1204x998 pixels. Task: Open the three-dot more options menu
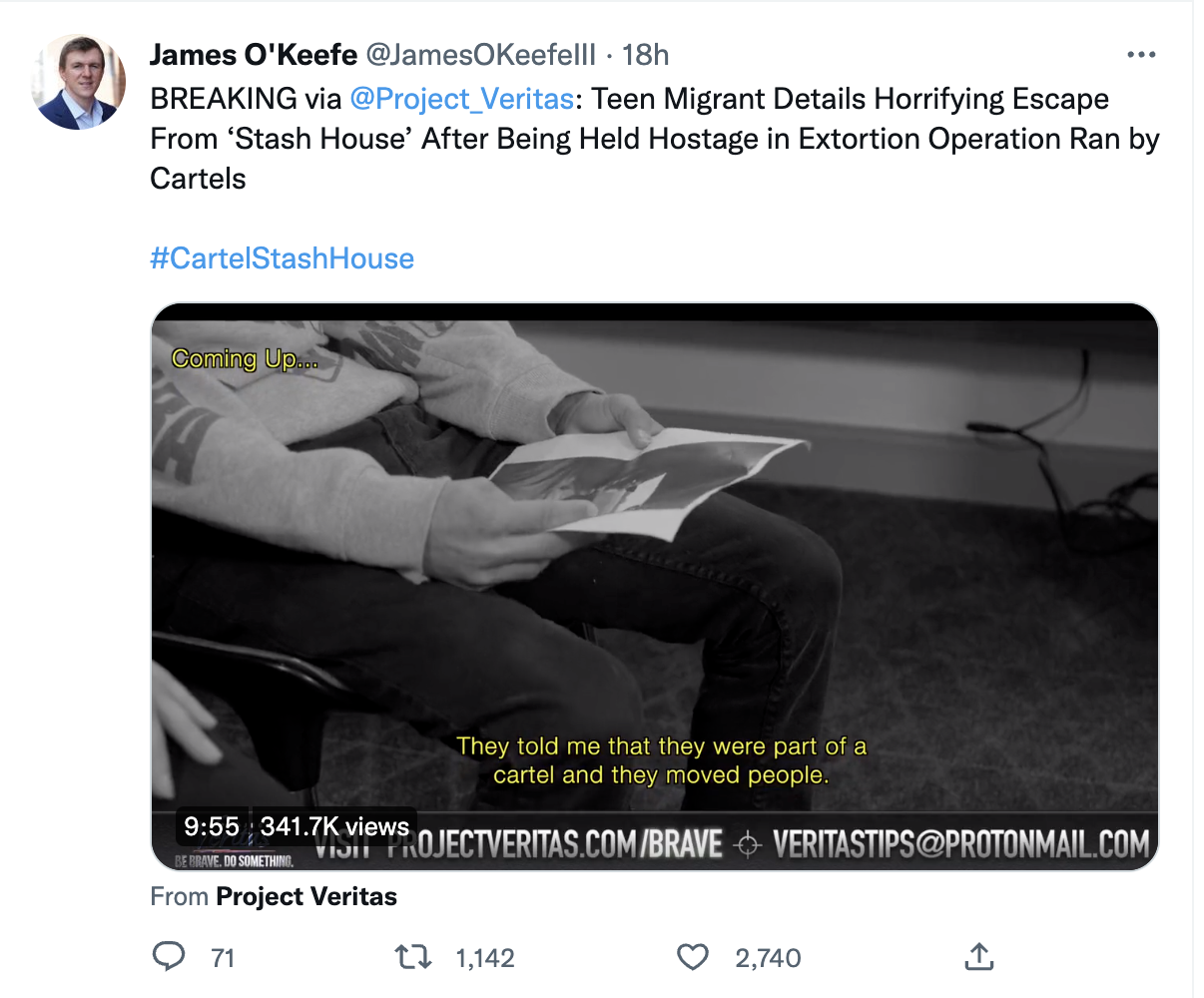click(1141, 55)
